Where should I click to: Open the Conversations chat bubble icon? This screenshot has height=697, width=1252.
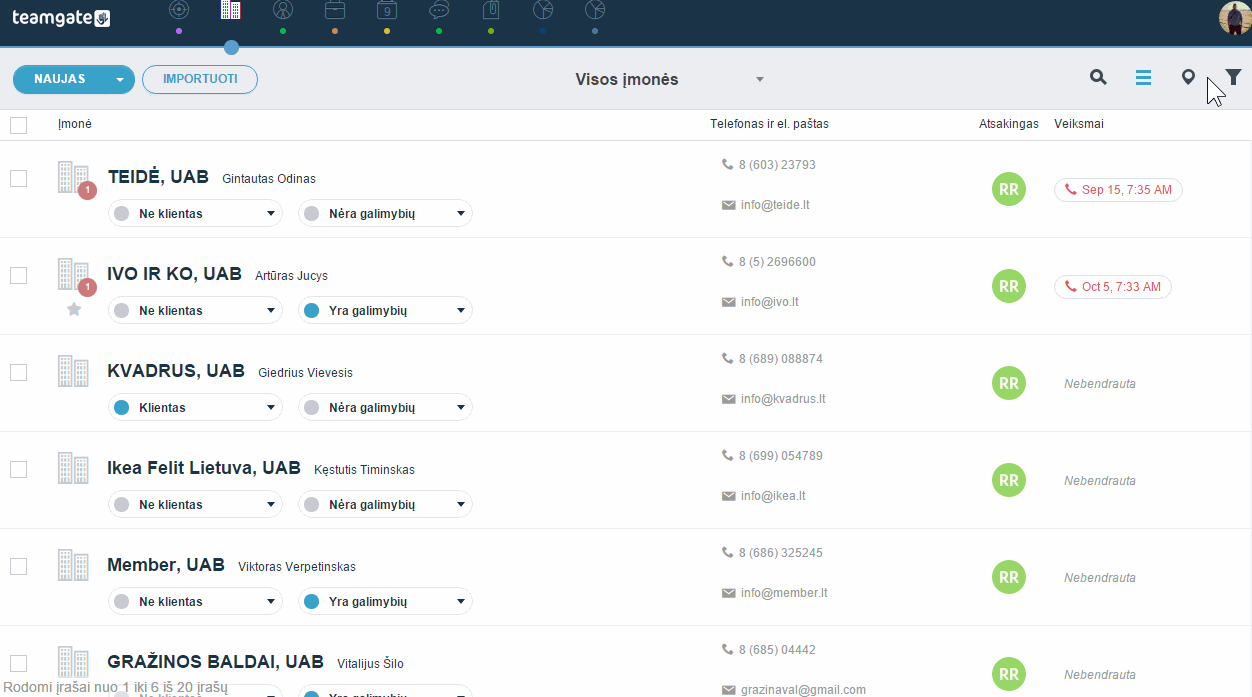[439, 11]
